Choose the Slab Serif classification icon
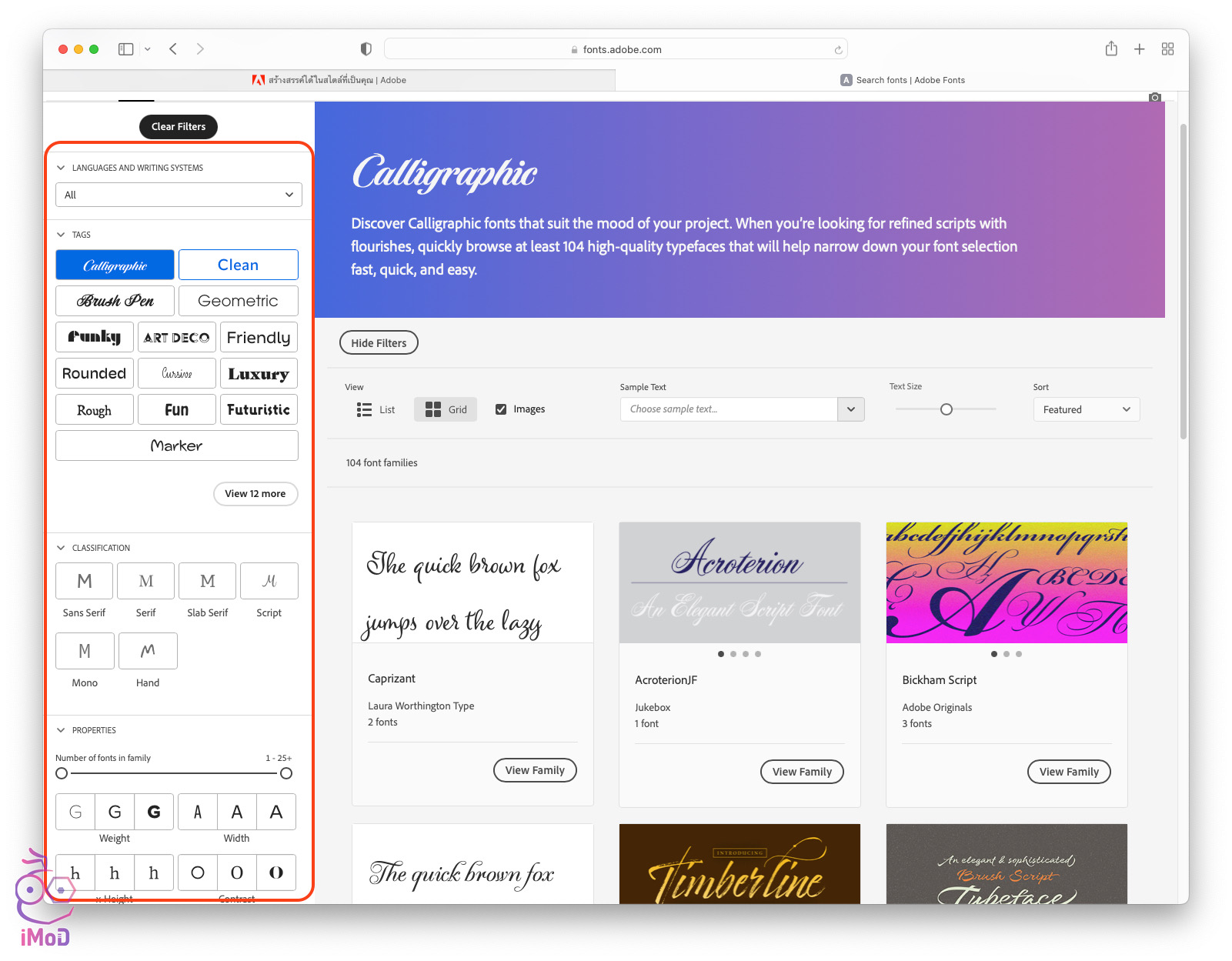This screenshot has height=961, width=1232. (x=207, y=582)
